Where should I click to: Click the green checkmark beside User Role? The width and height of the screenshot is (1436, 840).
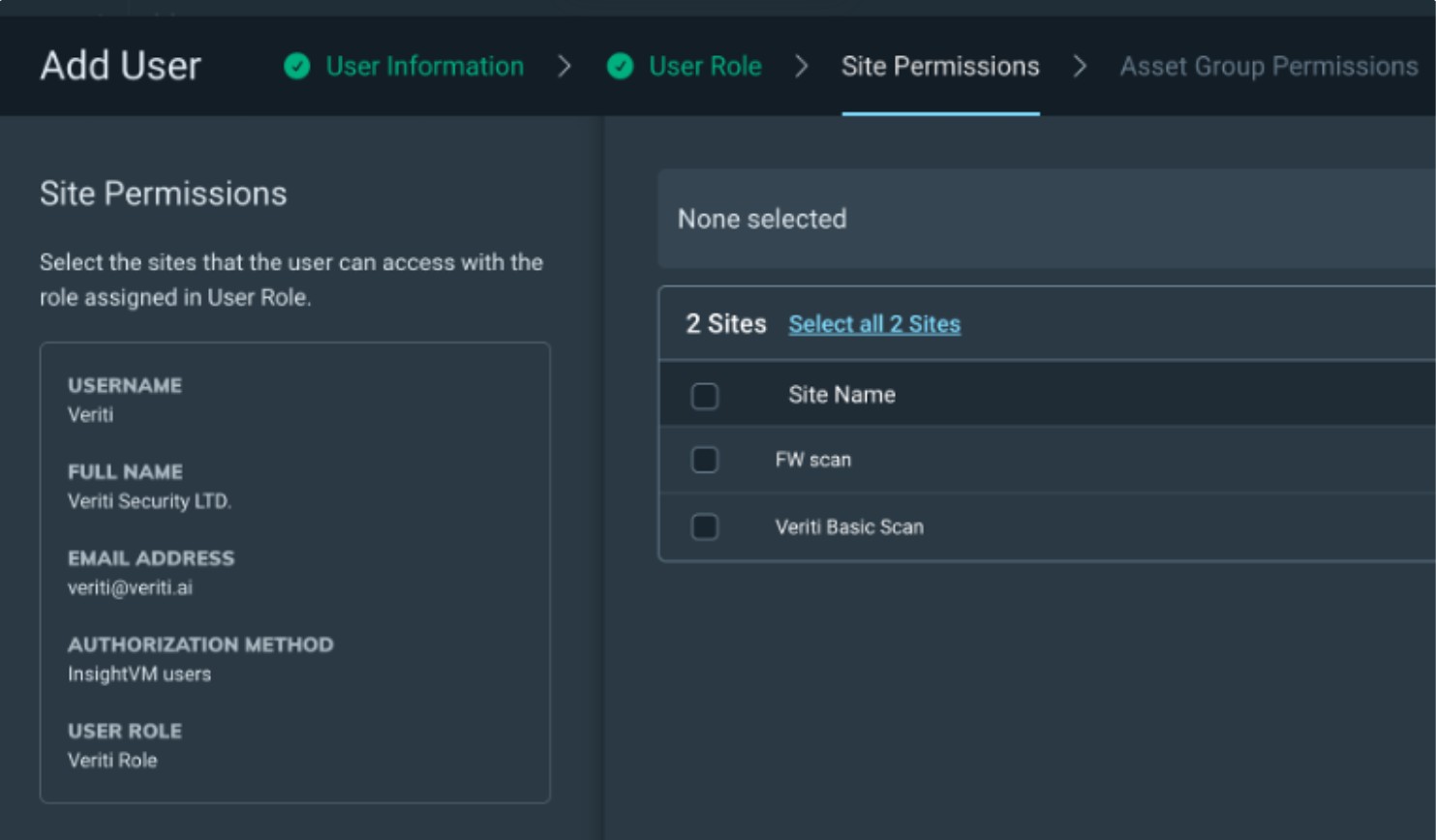click(620, 66)
